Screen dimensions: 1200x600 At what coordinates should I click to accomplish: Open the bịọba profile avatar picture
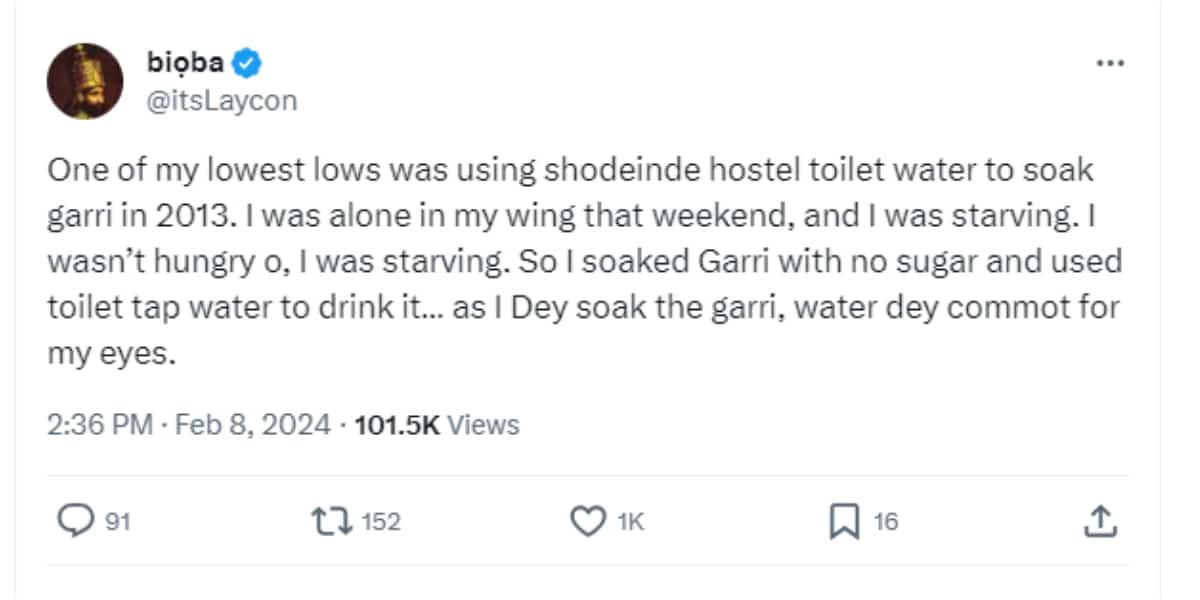click(x=85, y=82)
